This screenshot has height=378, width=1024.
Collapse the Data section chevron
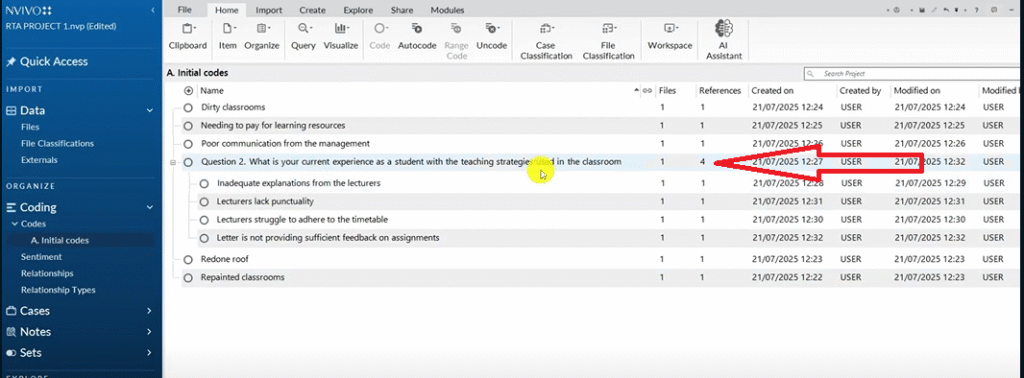(150, 111)
